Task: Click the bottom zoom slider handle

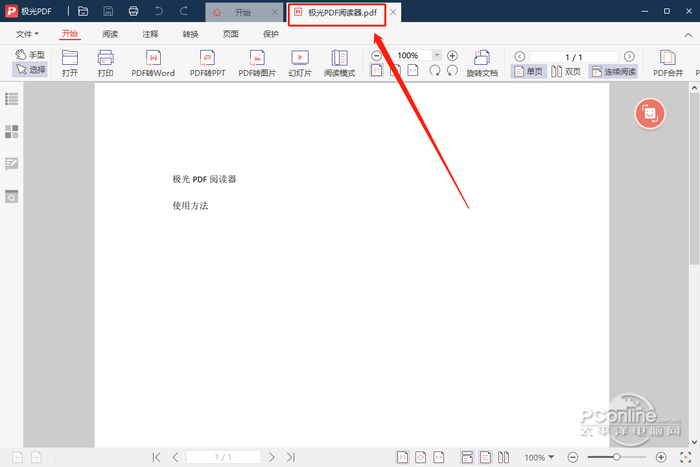Action: click(x=617, y=457)
